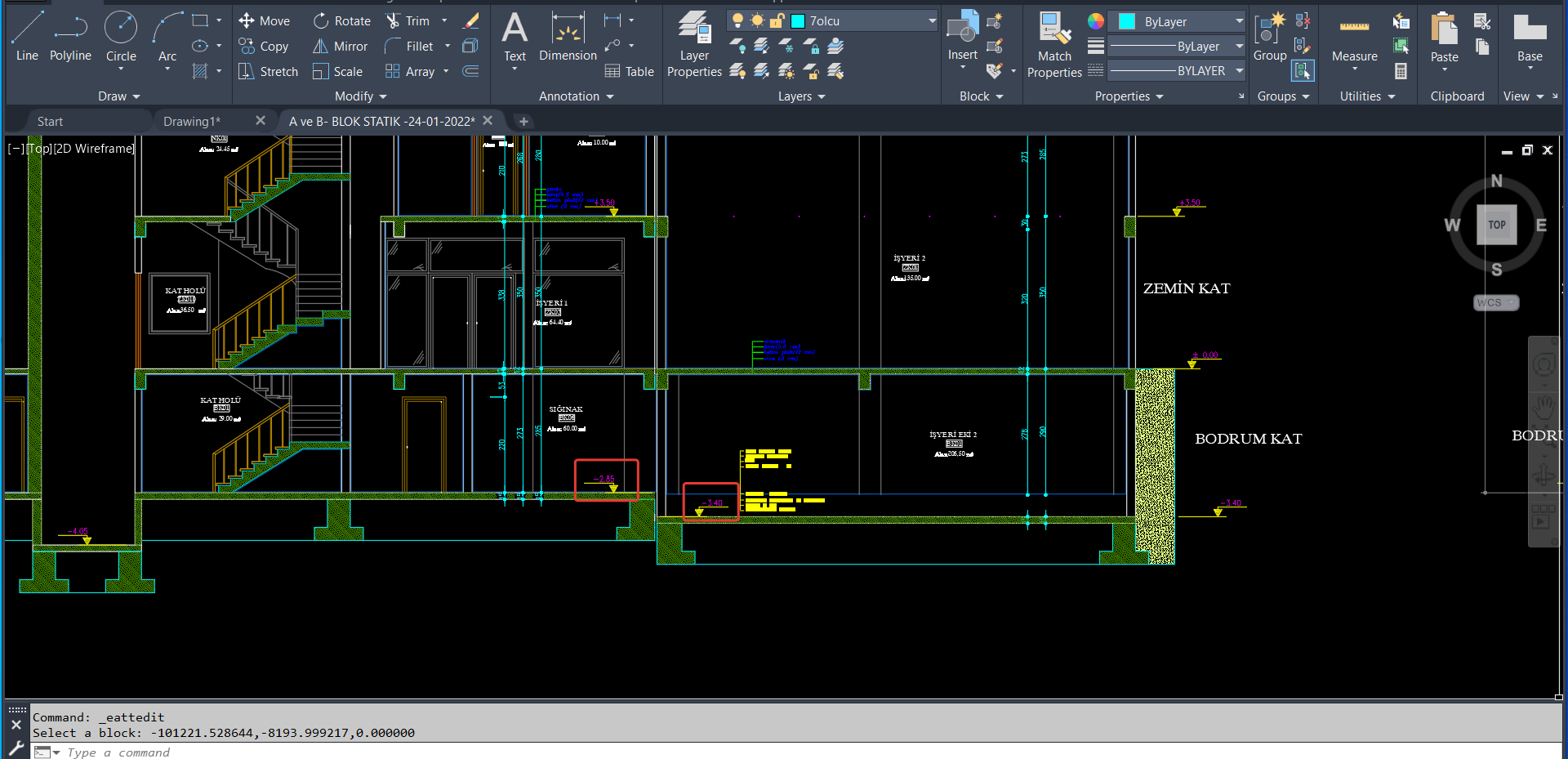The width and height of the screenshot is (1568, 759).
Task: Click the Array tool
Action: coord(410,72)
